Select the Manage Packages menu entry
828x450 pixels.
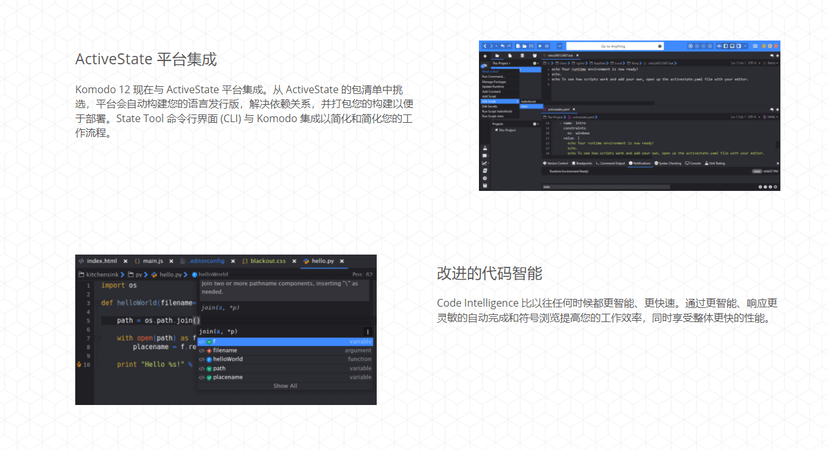tap(494, 82)
